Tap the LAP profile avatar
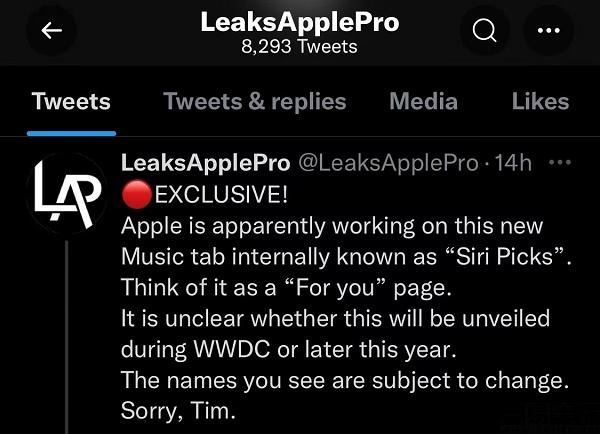Viewport: 600px width, 434px height. (67, 193)
